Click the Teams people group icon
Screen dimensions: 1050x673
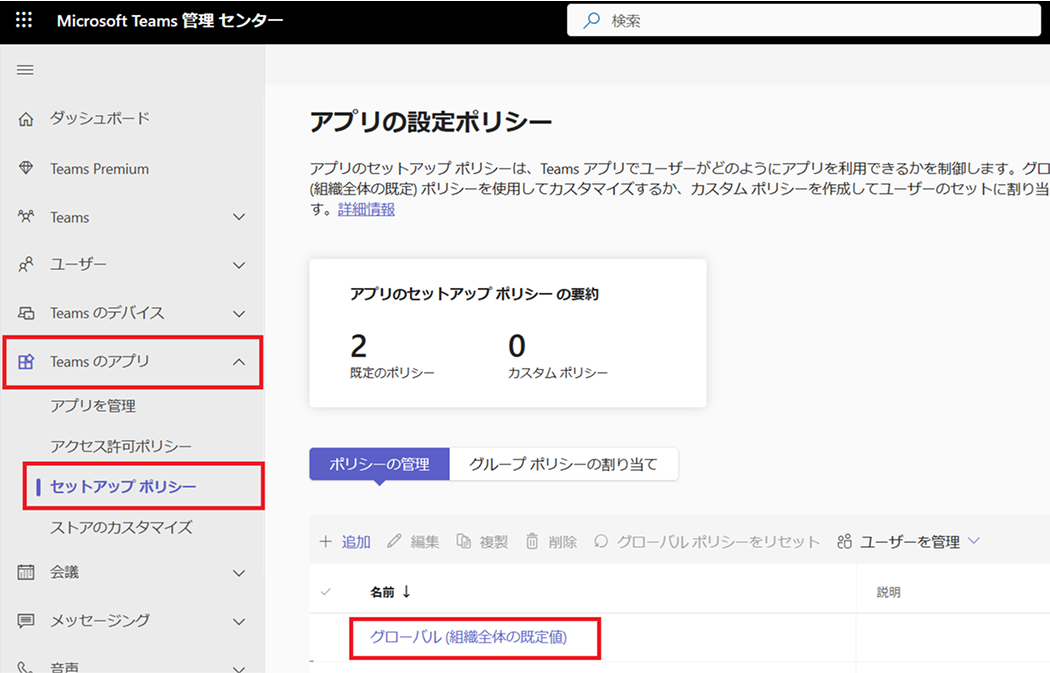point(25,217)
